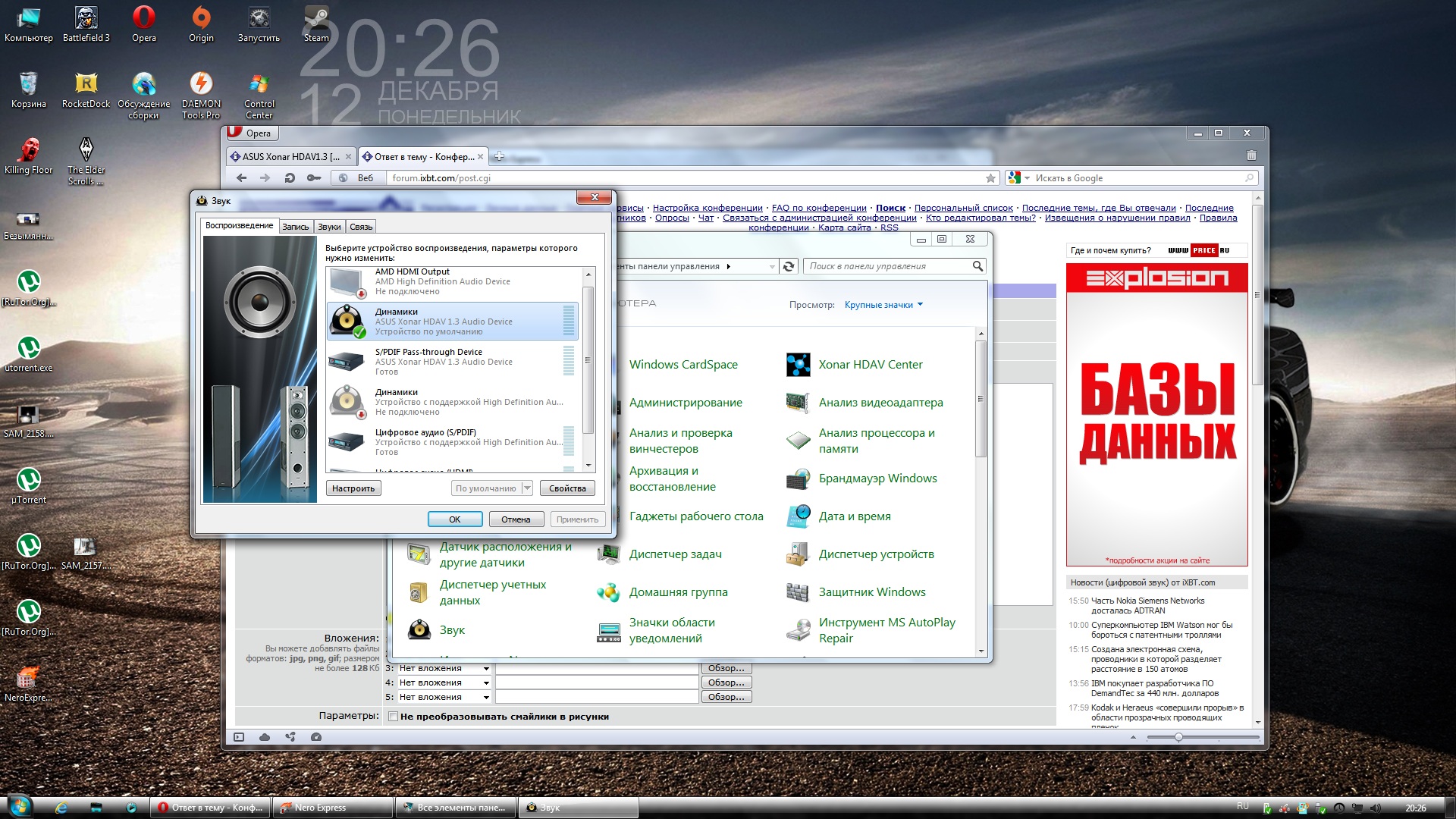Switch to ASUS Xonar HDAV1.3 browser tab
Screen dimensions: 1456x819
click(291, 157)
